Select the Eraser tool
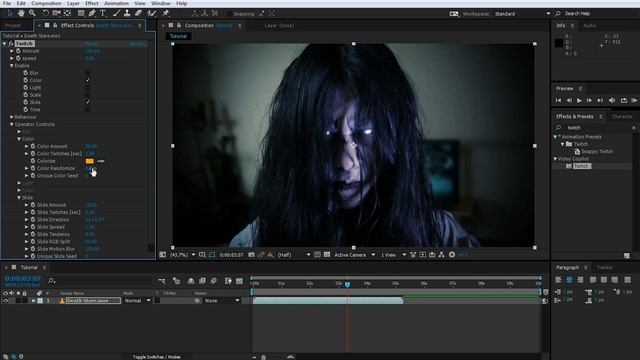Viewport: 640px width, 360px height. 138,13
